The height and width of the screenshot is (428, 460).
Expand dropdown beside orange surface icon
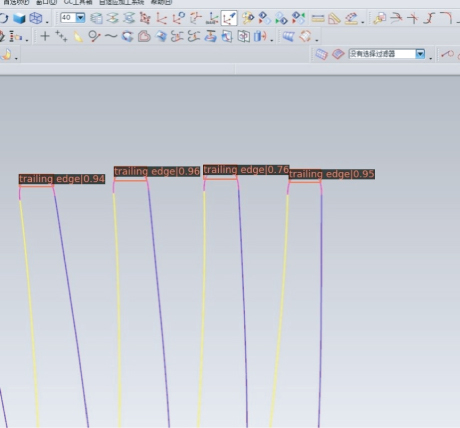tap(317, 40)
